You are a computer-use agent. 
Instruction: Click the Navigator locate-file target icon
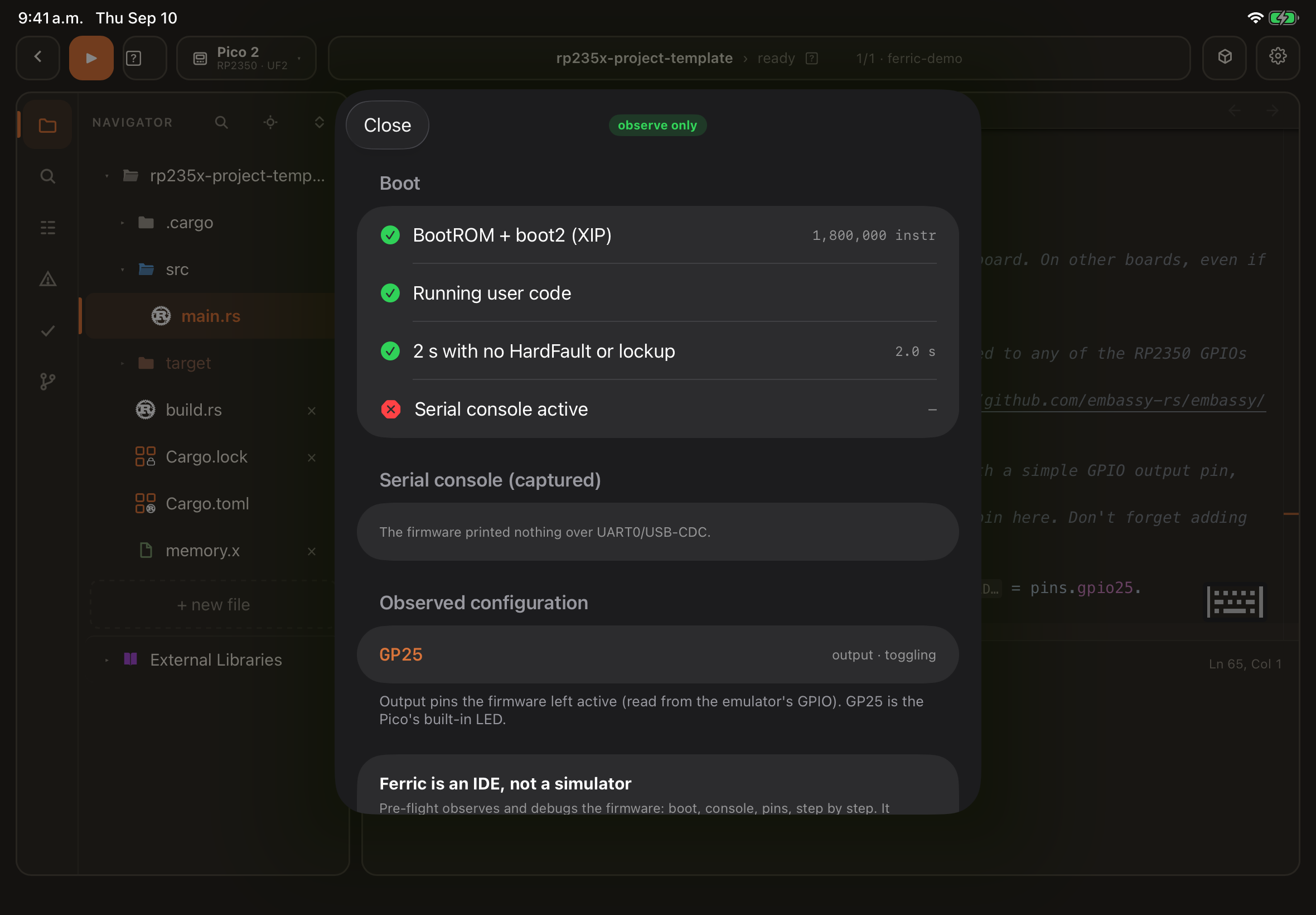(x=270, y=122)
